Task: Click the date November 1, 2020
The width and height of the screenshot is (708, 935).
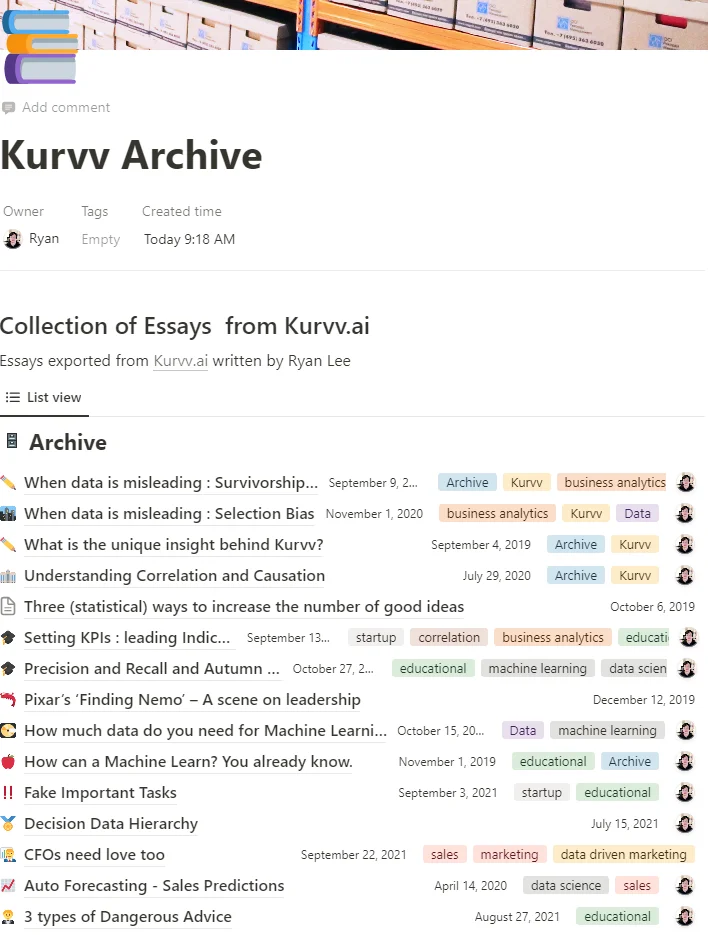Action: (x=374, y=514)
